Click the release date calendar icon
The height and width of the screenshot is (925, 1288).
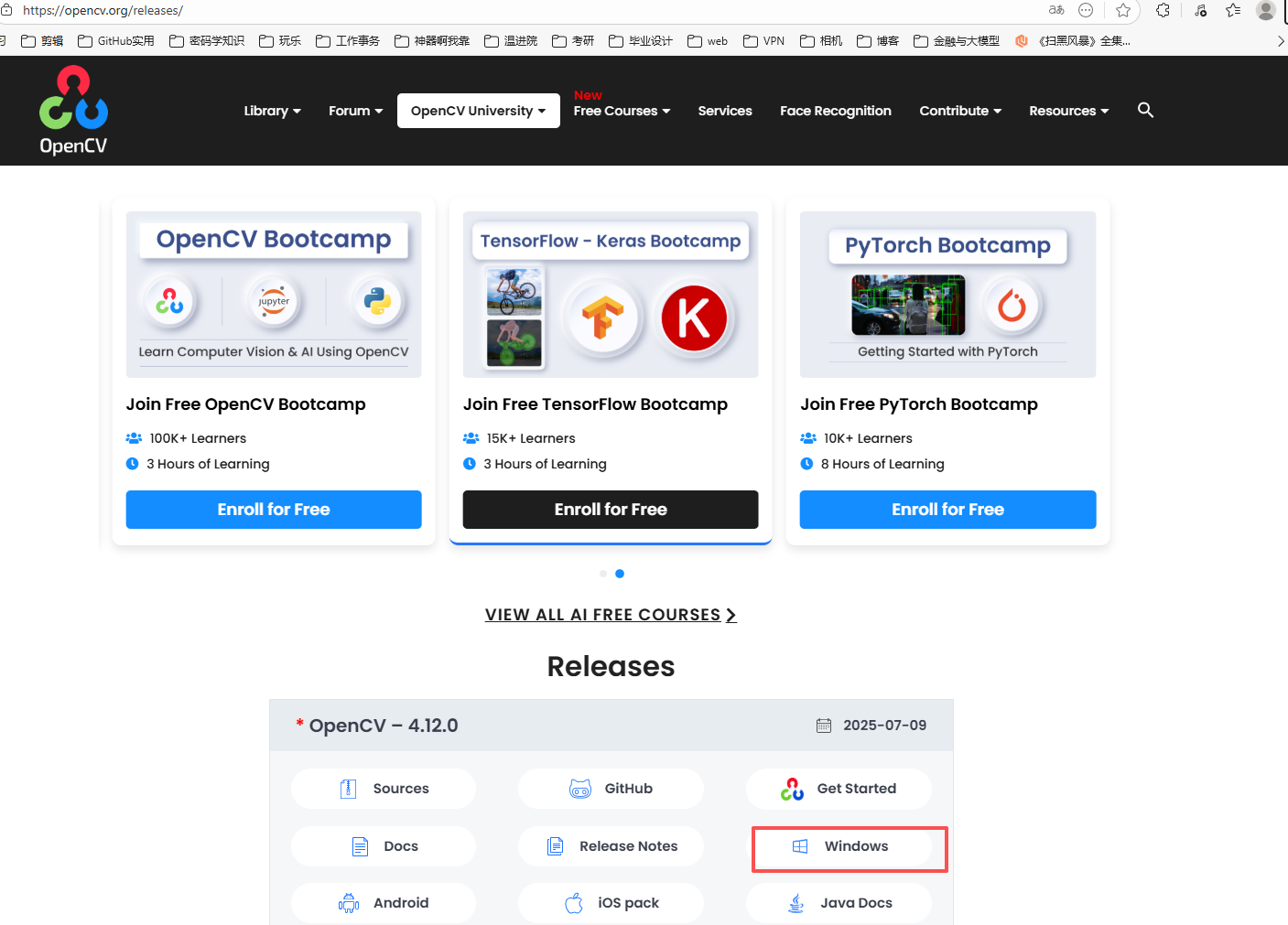824,726
